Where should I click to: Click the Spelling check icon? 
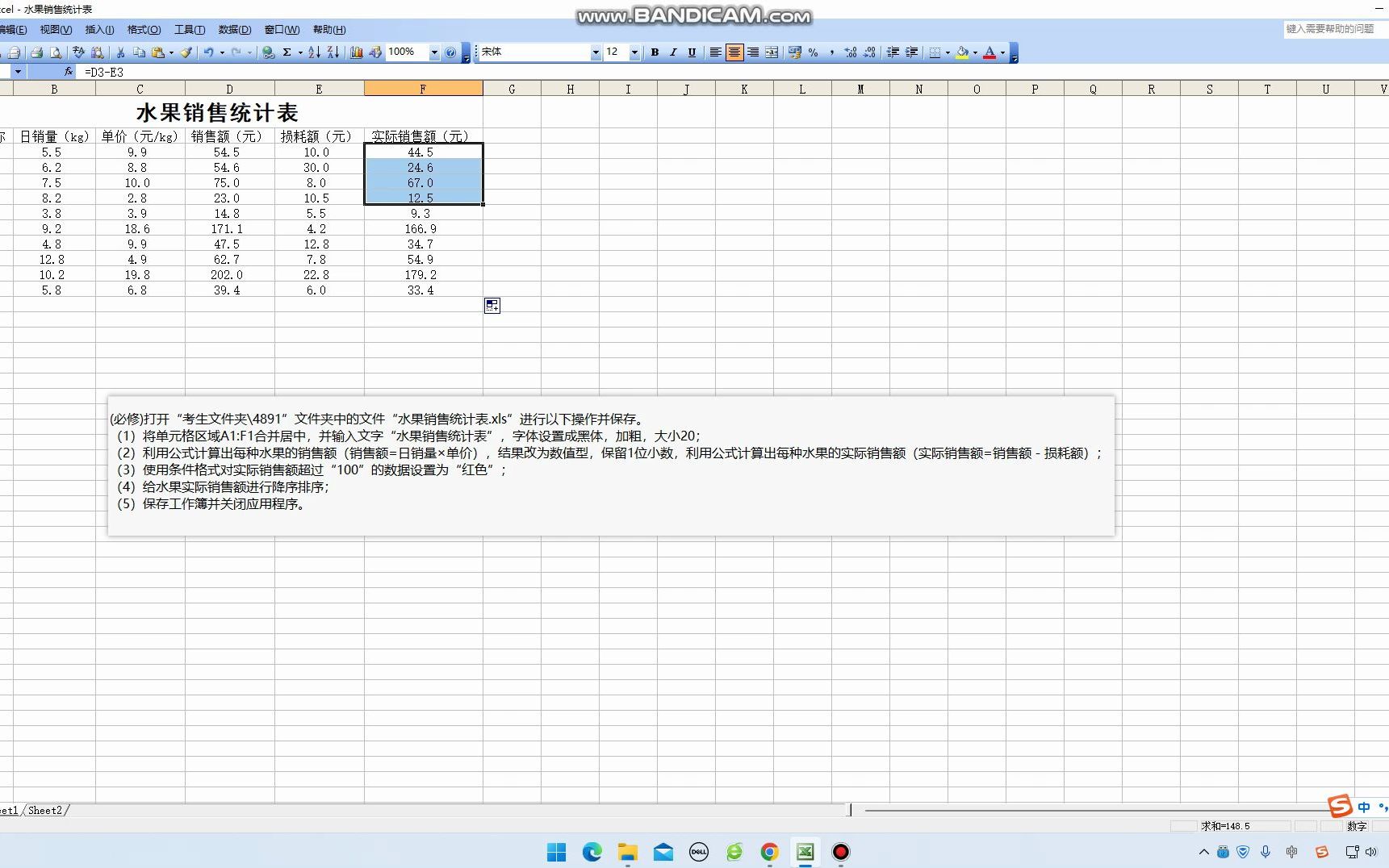click(78, 52)
